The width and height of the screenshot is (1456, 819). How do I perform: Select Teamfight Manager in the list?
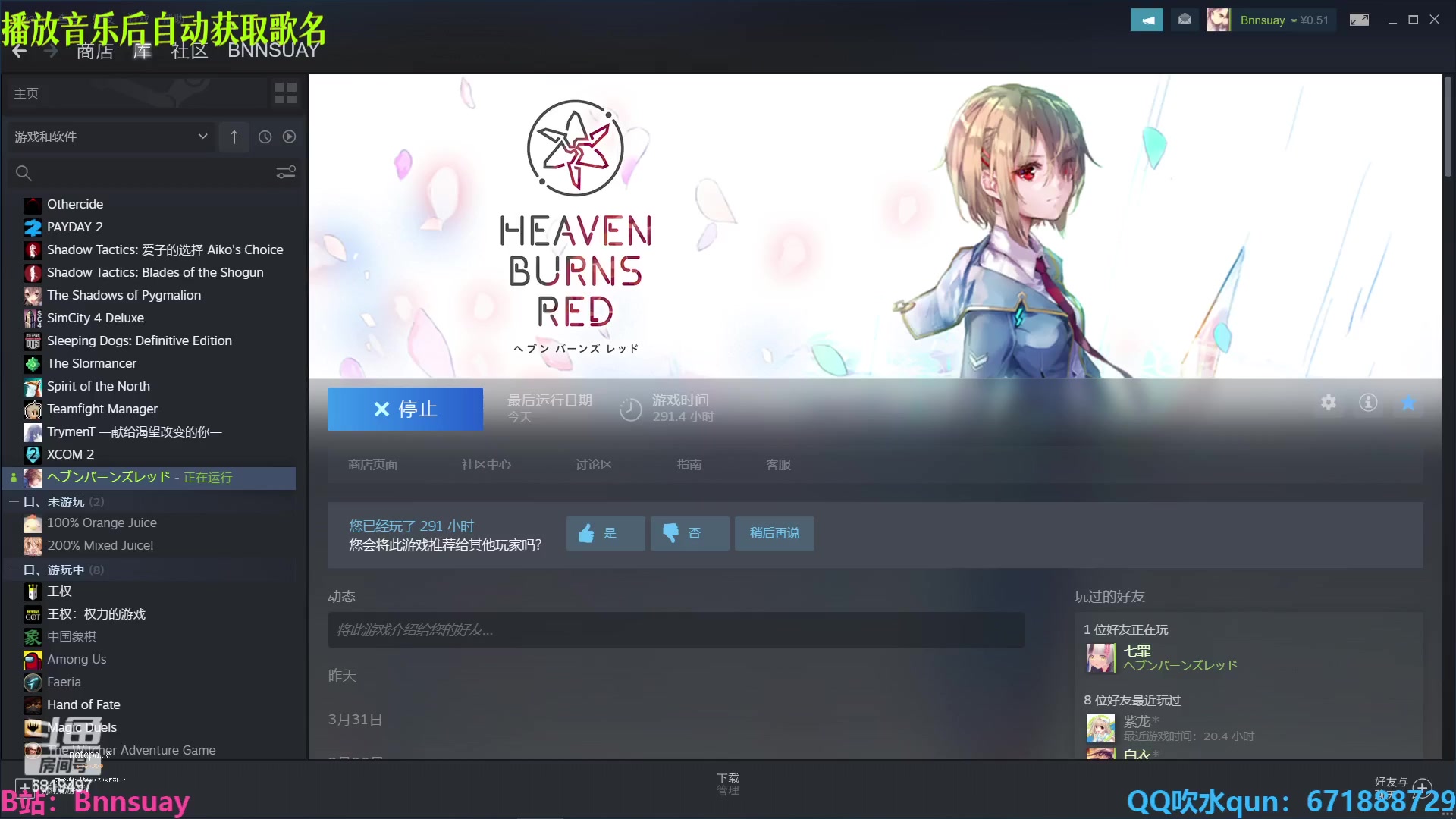(x=102, y=409)
